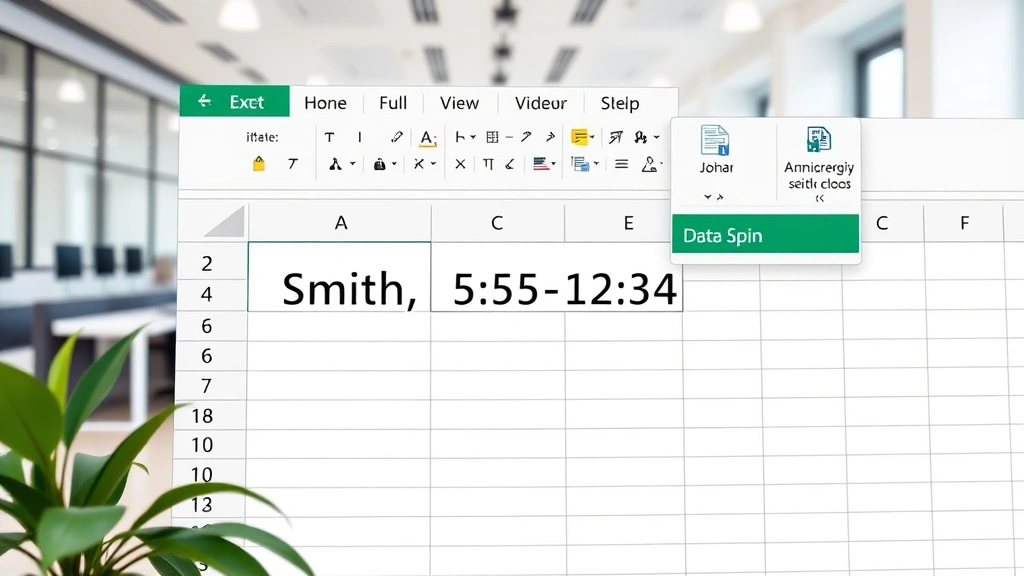Viewport: 1024px width, 576px height.
Task: Expand the highlight color dropdown
Action: 593,136
